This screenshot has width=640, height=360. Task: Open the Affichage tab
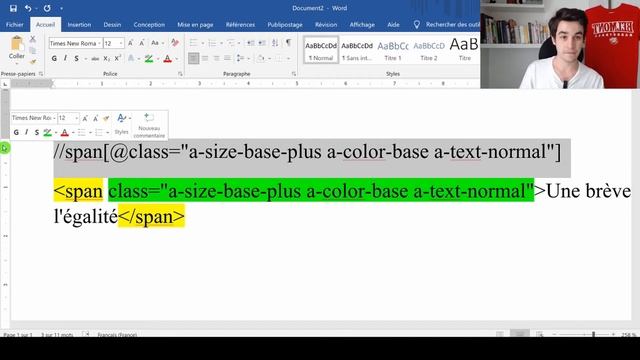coord(362,24)
